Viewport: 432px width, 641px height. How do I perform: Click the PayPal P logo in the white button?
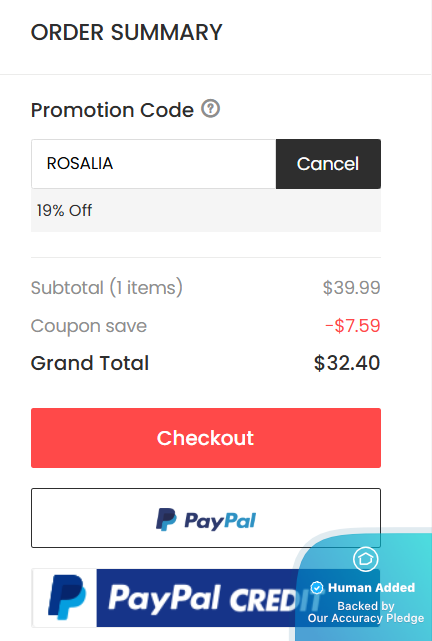166,520
